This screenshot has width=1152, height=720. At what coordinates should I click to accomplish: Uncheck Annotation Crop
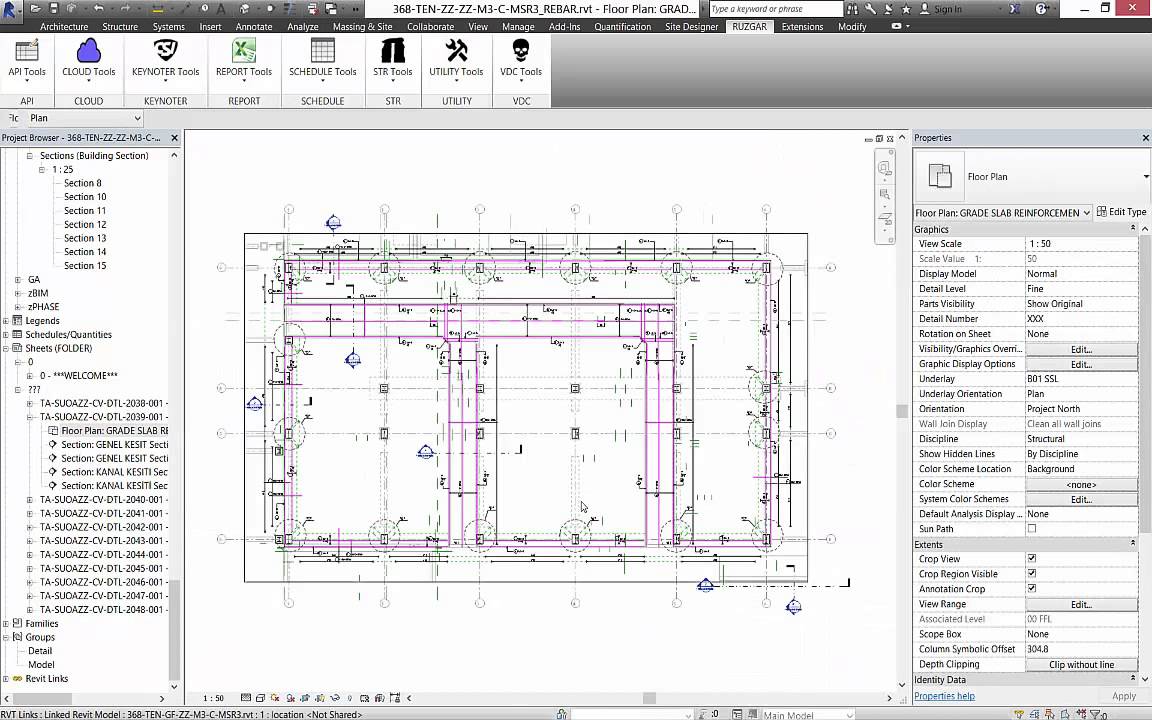point(1031,588)
